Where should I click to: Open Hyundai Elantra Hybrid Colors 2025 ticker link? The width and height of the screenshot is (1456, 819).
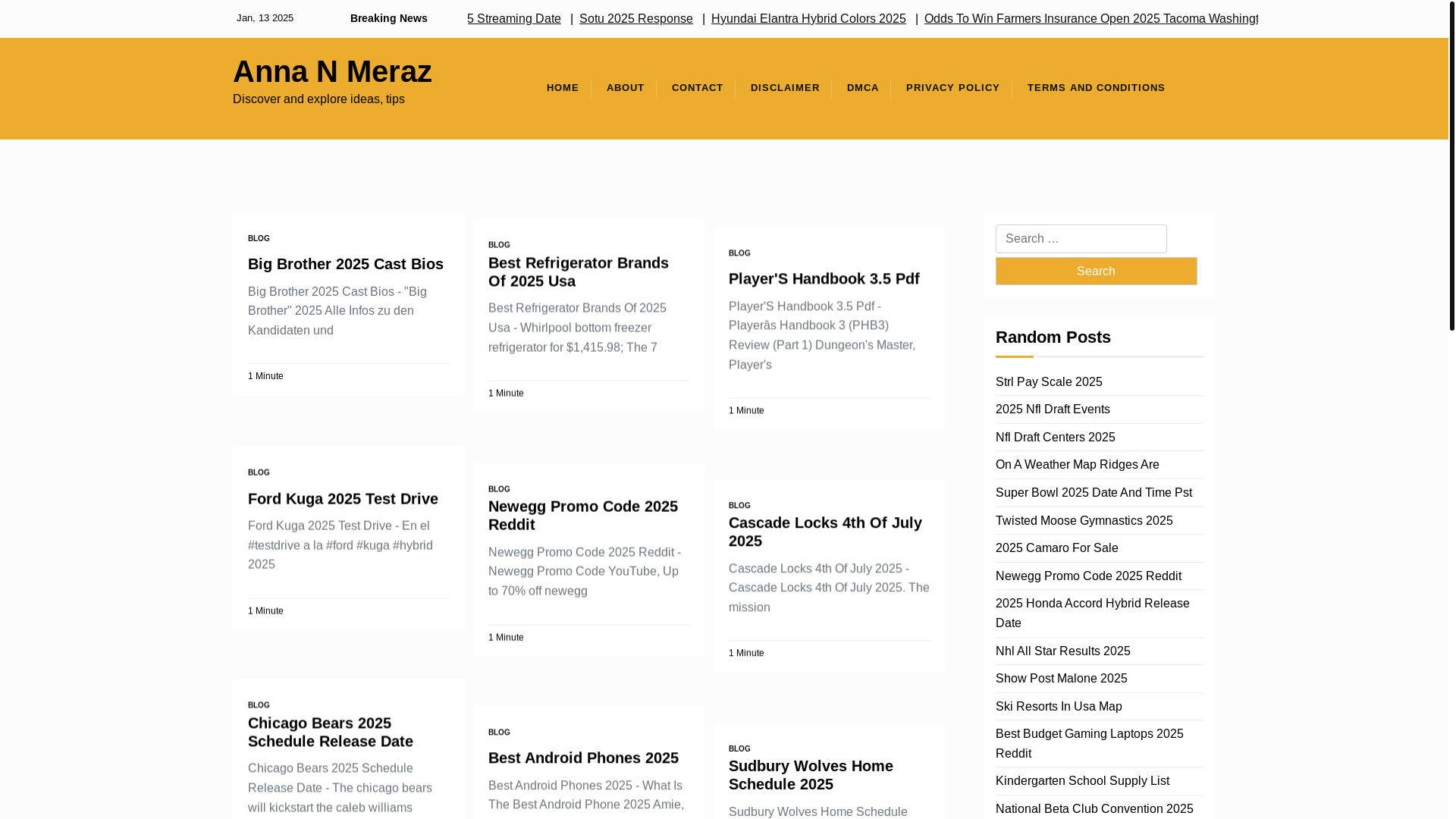[x=808, y=18]
